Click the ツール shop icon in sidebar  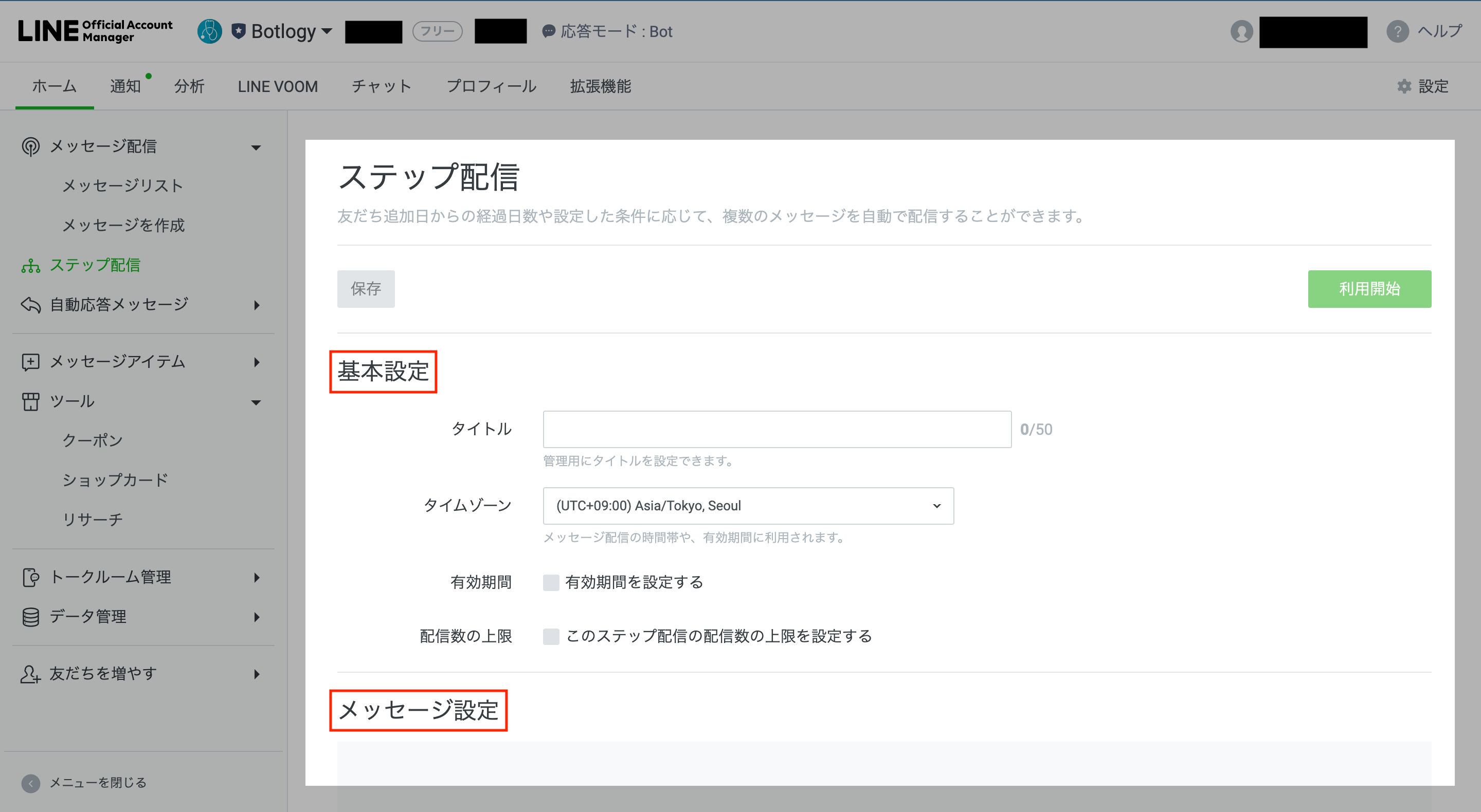(30, 401)
